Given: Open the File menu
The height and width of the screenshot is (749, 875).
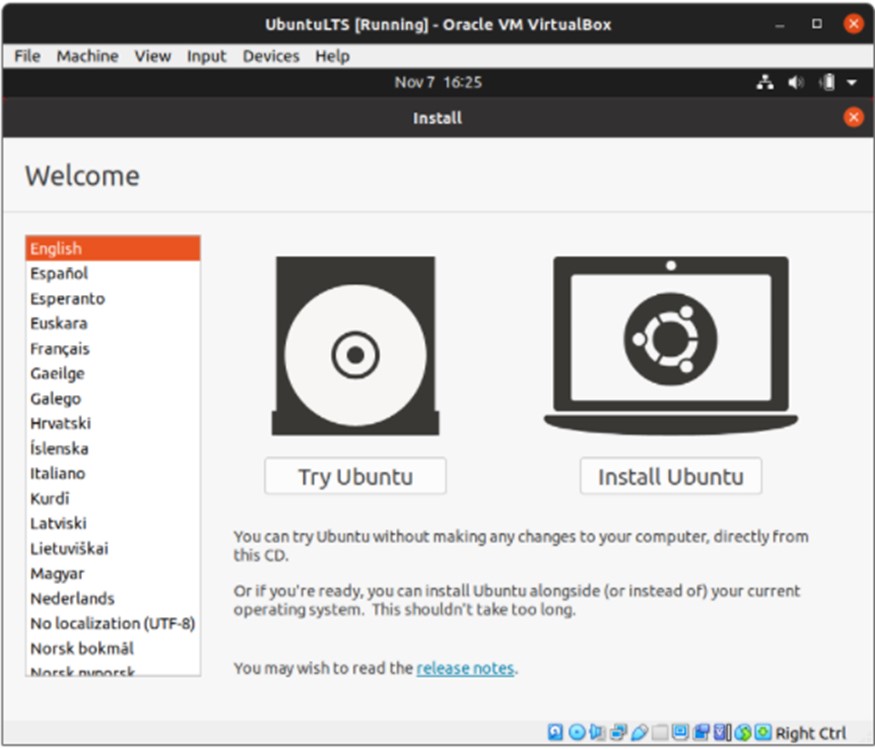Looking at the screenshot, I should tap(27, 56).
